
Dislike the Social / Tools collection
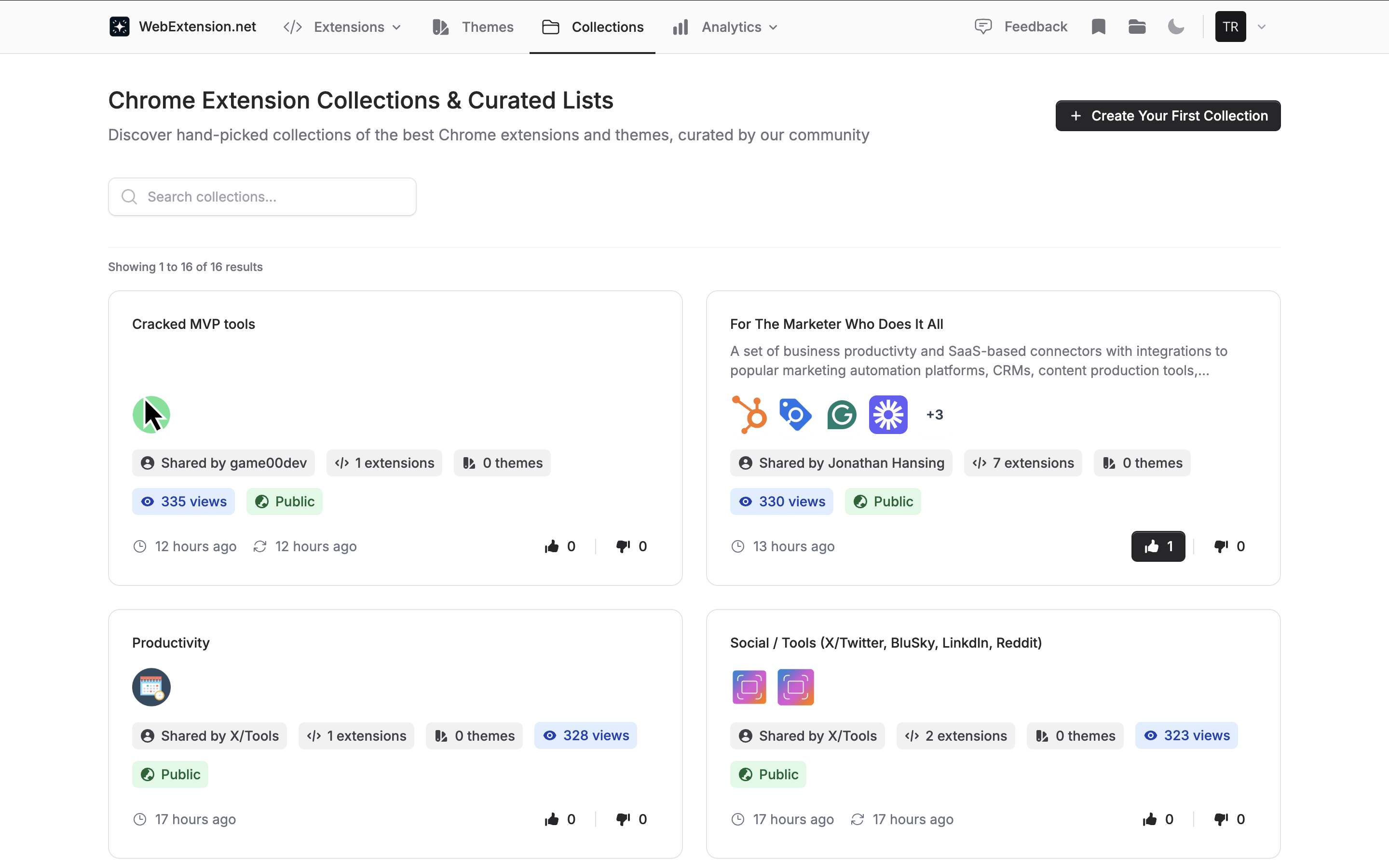1229,819
